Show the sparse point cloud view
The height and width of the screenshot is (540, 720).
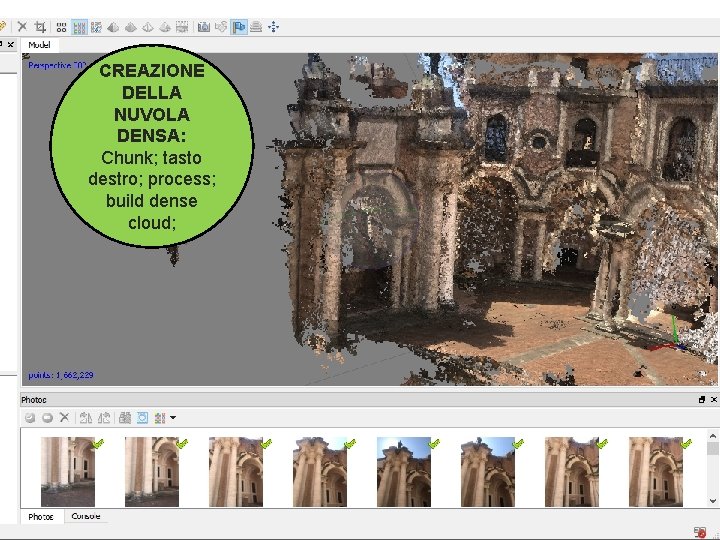pyautogui.click(x=62, y=27)
